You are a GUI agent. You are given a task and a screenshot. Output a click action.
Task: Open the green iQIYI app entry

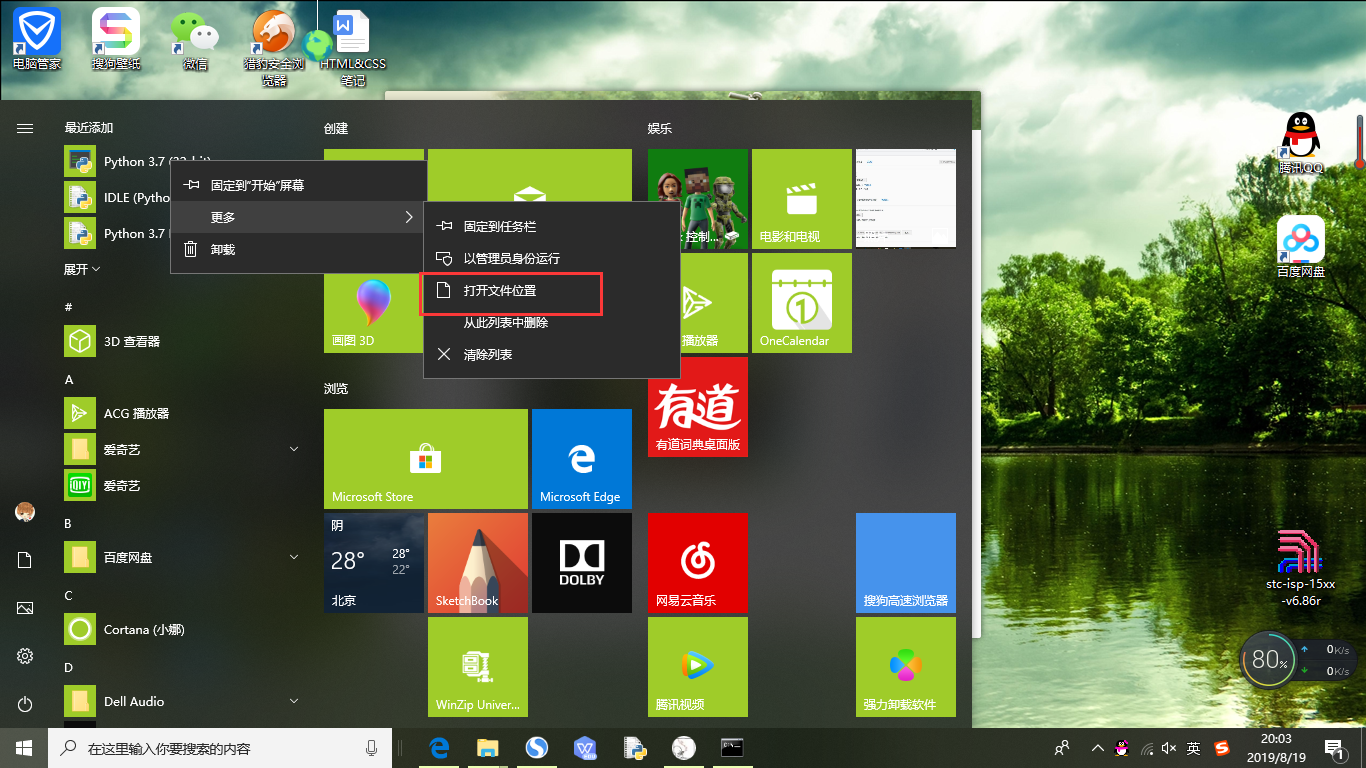(x=186, y=486)
